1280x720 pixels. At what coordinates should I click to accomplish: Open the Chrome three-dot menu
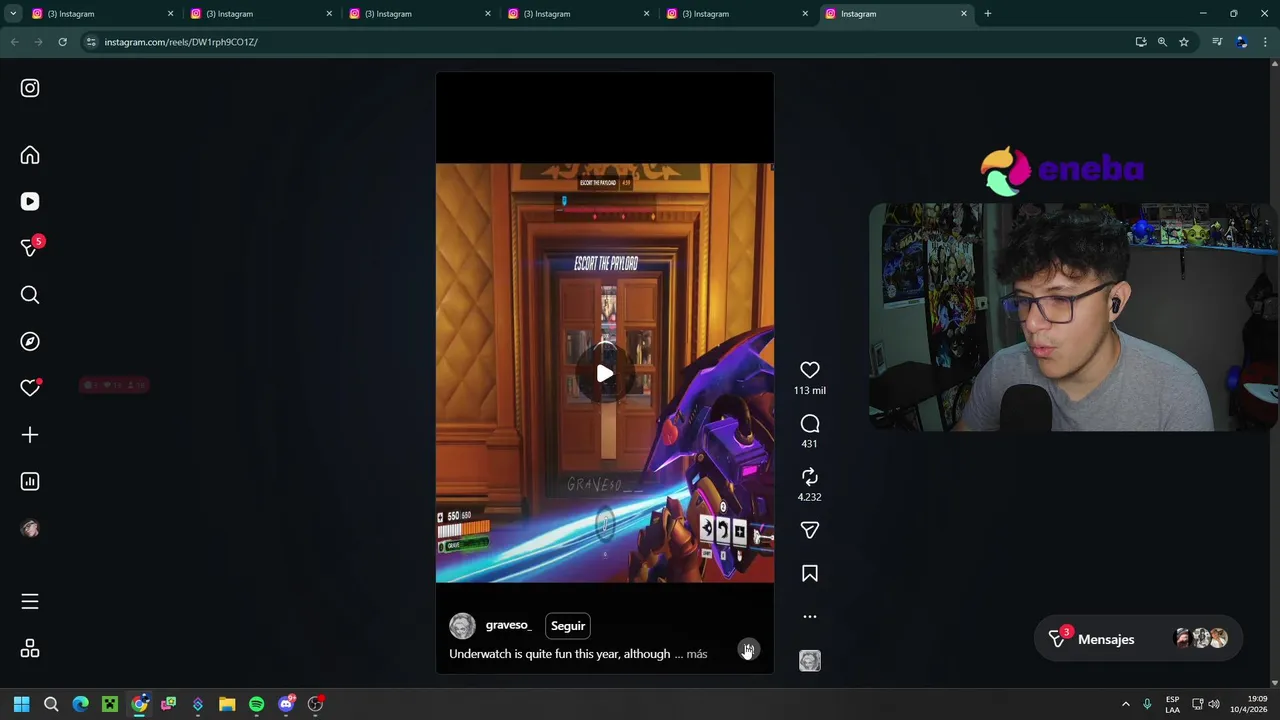(1265, 42)
